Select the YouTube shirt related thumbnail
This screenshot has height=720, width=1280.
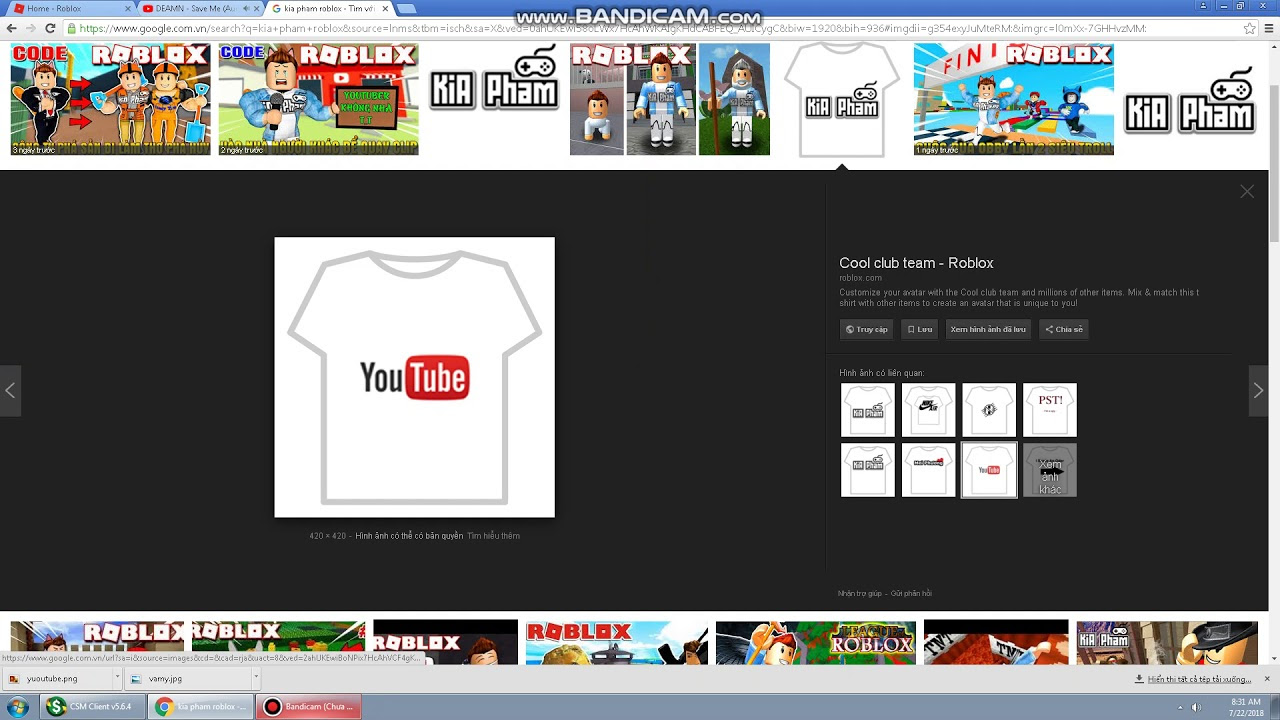[989, 470]
